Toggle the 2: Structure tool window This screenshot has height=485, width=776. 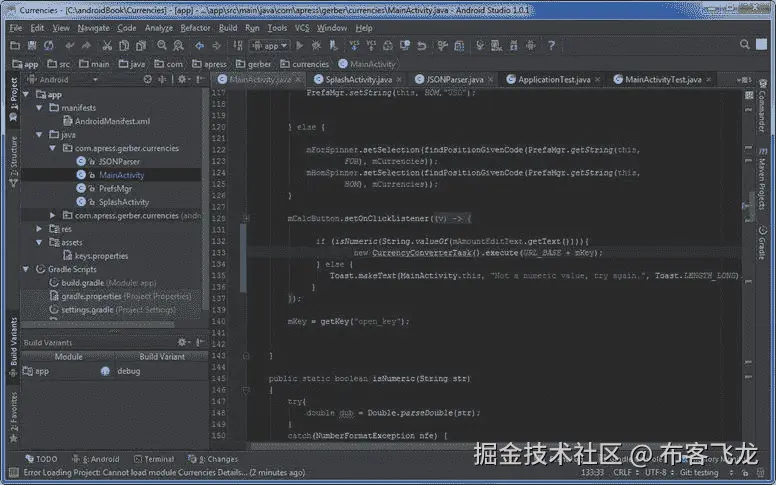[13, 161]
